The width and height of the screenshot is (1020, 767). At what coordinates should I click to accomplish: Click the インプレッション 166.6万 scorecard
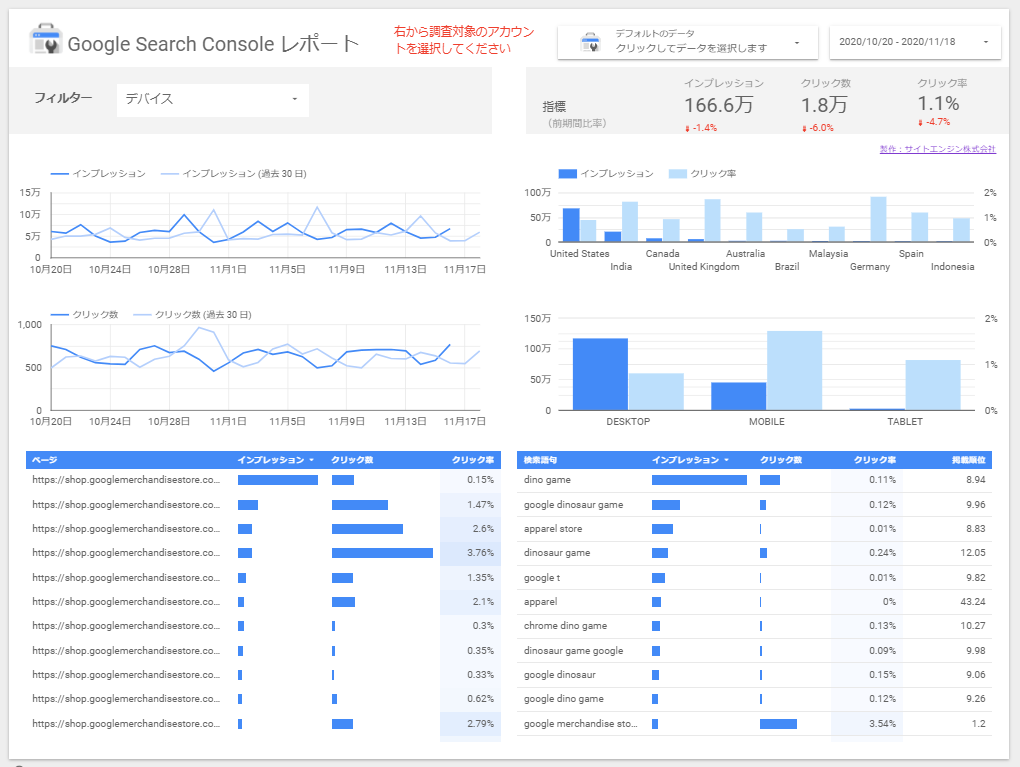pos(723,105)
